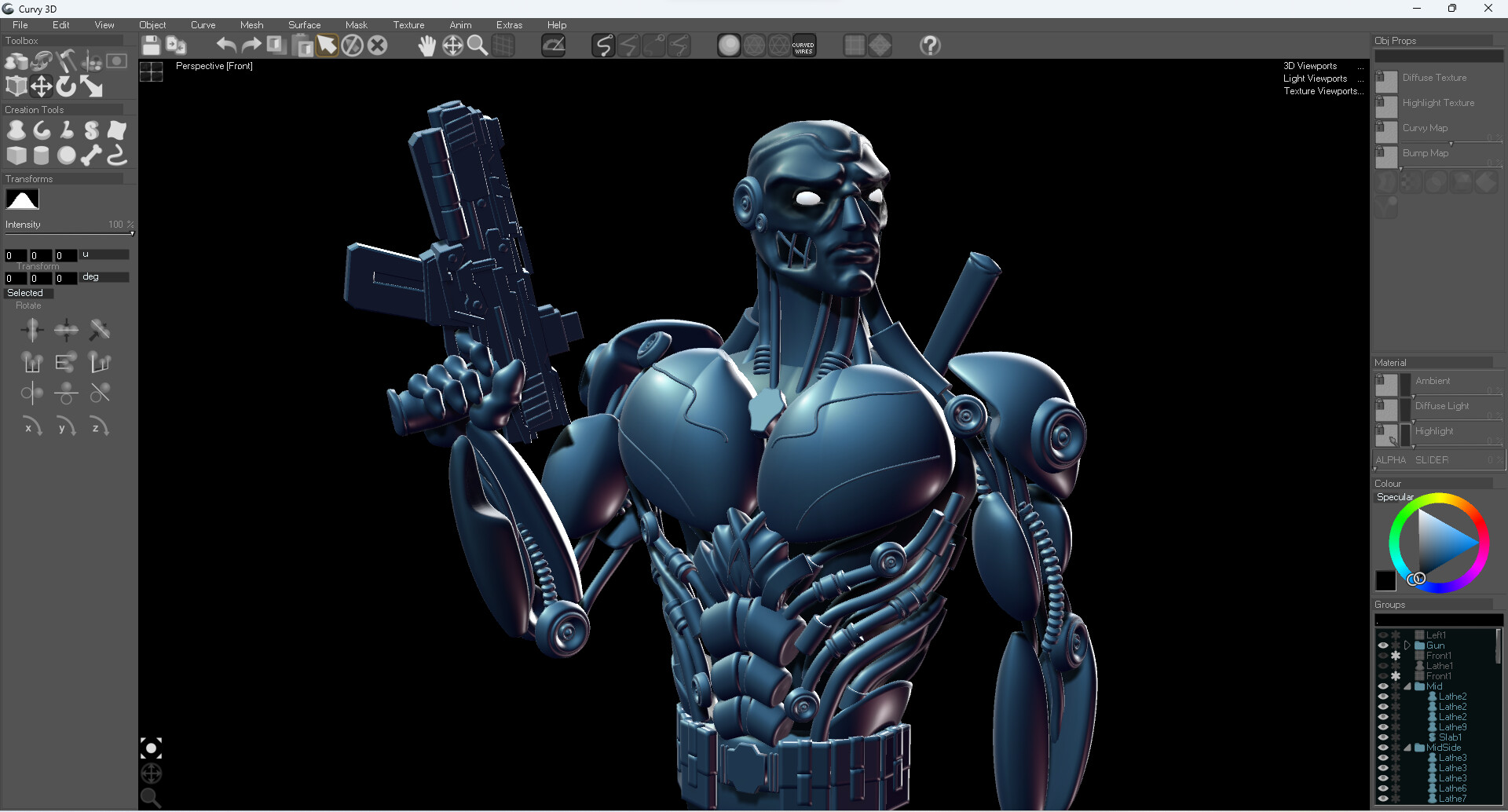This screenshot has width=1508, height=812.
Task: Choose the Sphere primitive creation tool
Action: click(67, 155)
